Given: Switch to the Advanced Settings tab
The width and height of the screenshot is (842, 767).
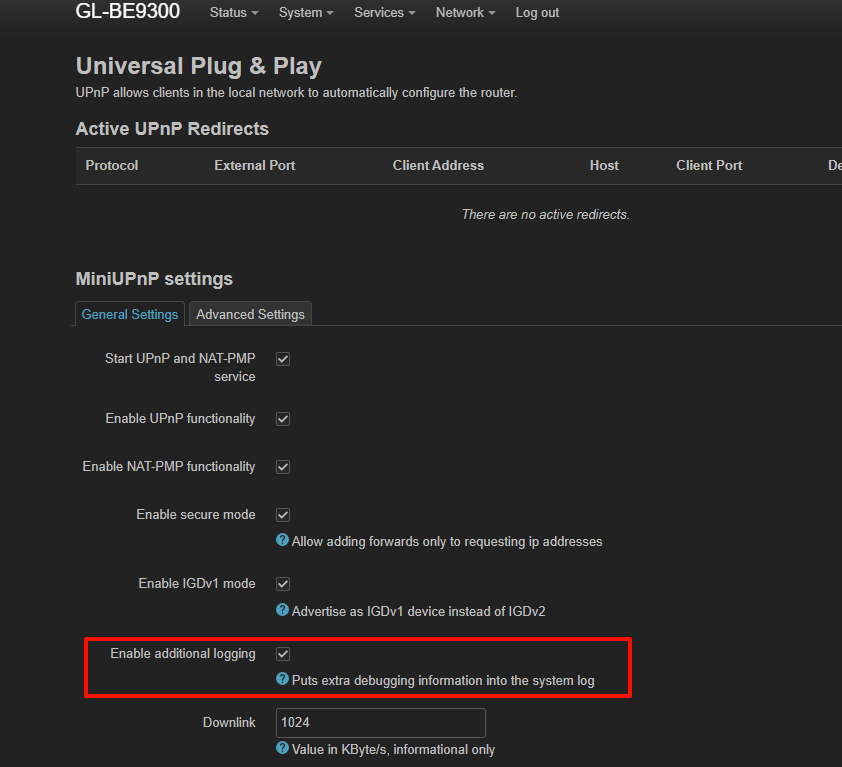Looking at the screenshot, I should point(250,314).
